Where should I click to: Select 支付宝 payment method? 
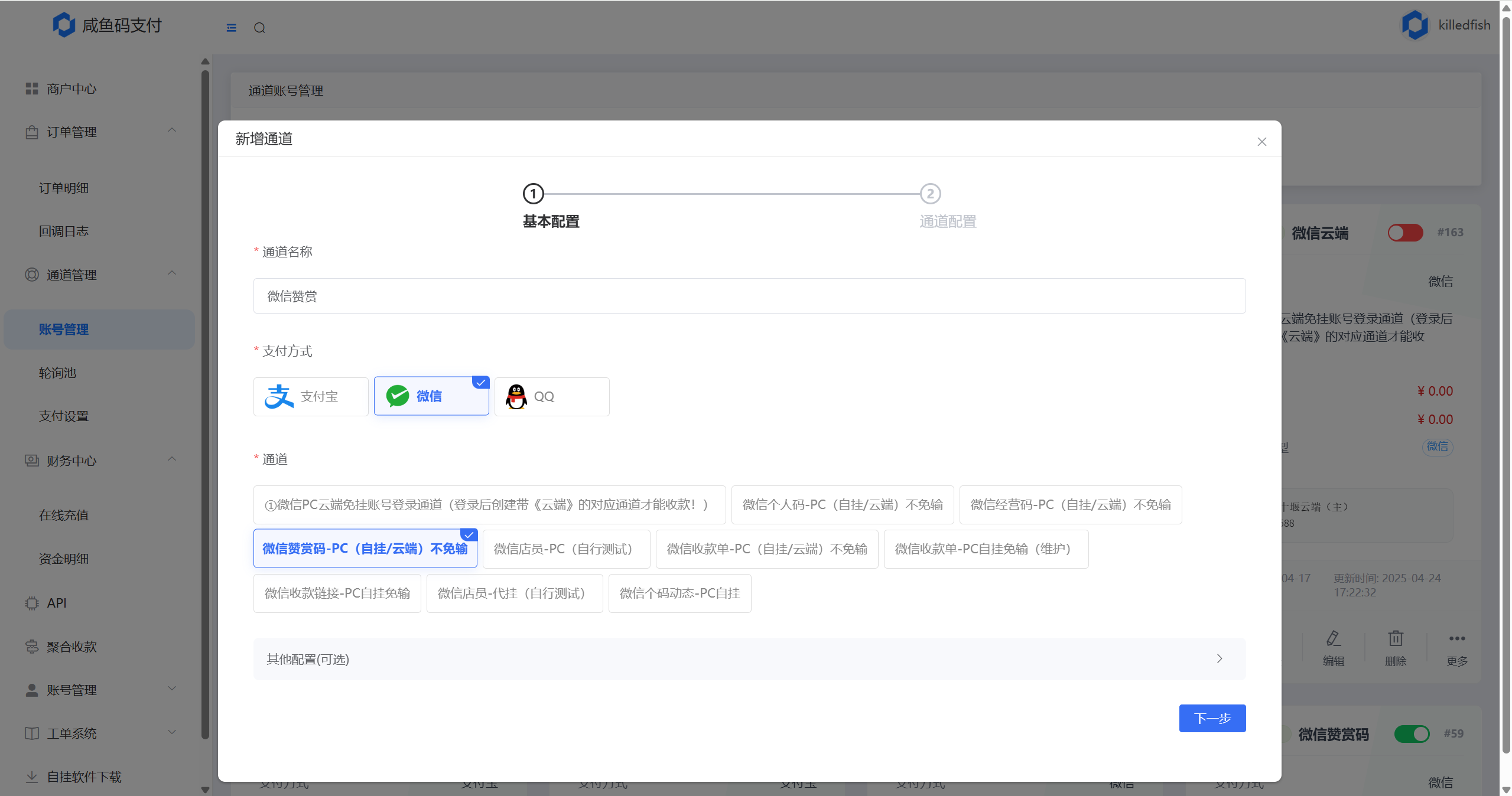pyautogui.click(x=311, y=396)
